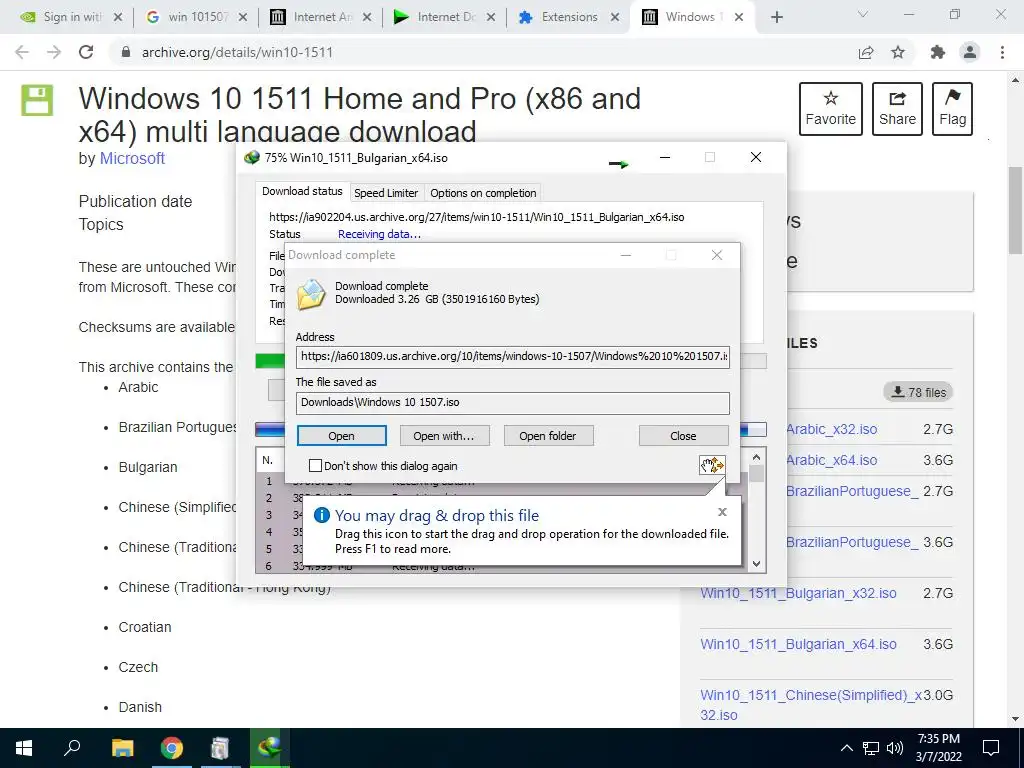Check "Don't show this dialog again"
Screen dimensions: 1024x768
click(315, 466)
